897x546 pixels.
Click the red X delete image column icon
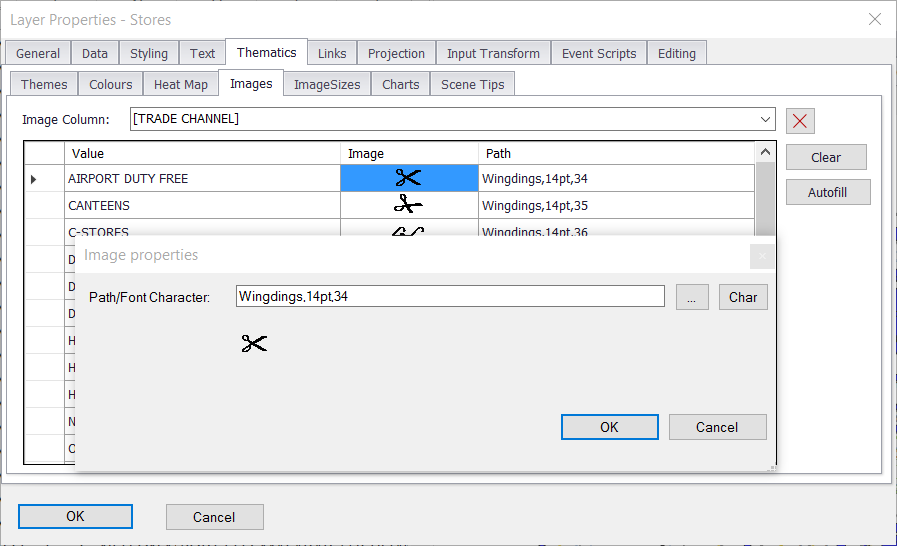pos(800,121)
